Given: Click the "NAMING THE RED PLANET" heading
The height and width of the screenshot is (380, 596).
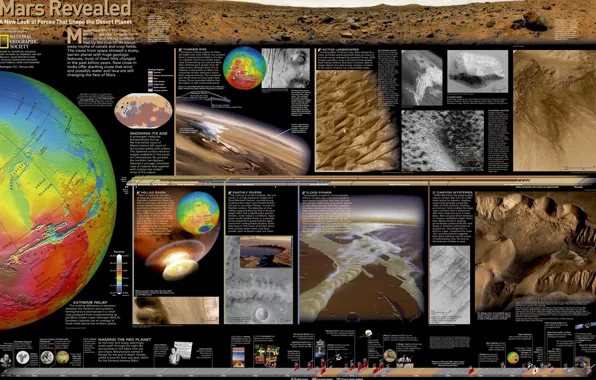Looking at the screenshot, I should (x=124, y=339).
